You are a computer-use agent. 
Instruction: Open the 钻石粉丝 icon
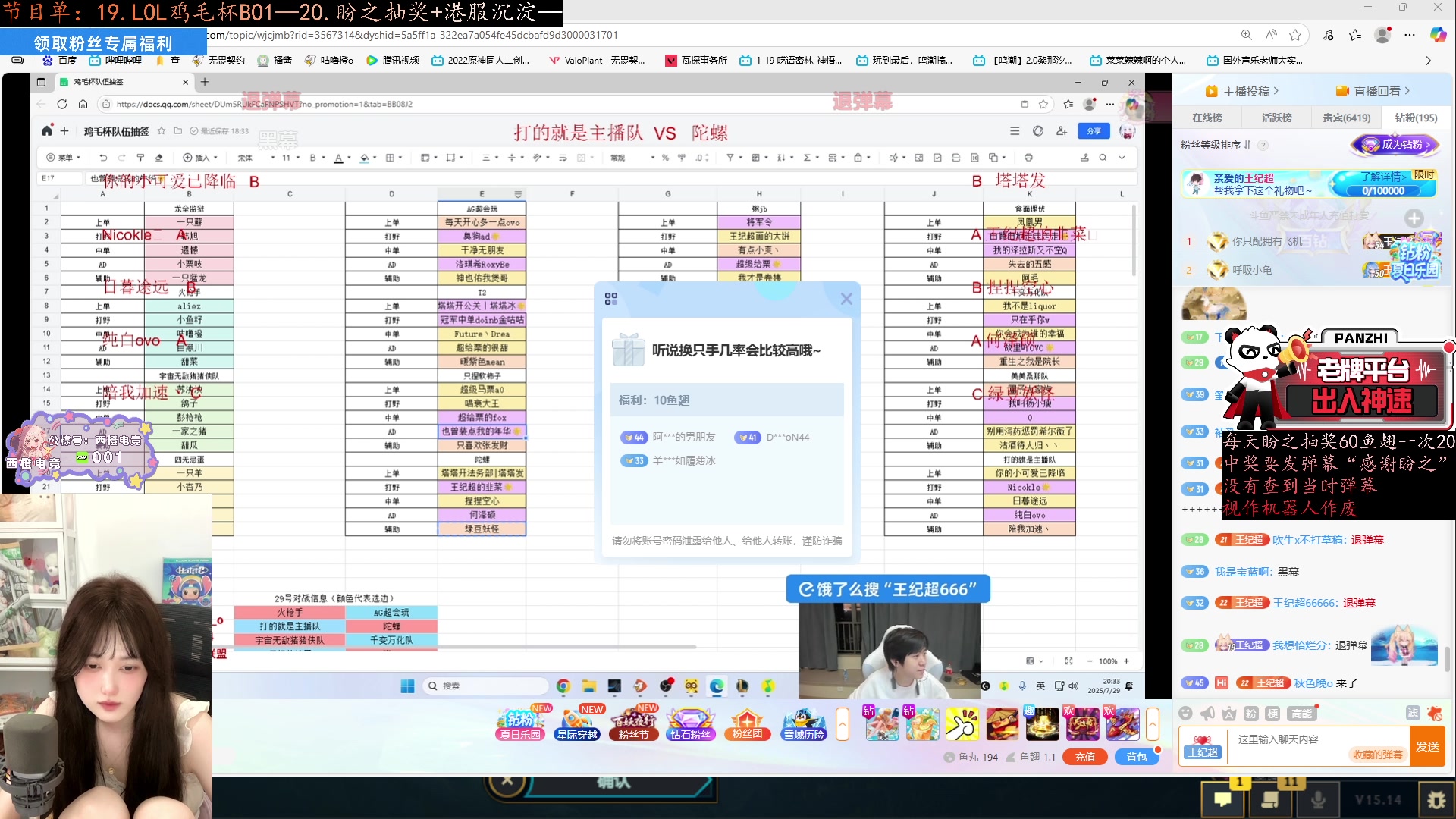(x=690, y=723)
